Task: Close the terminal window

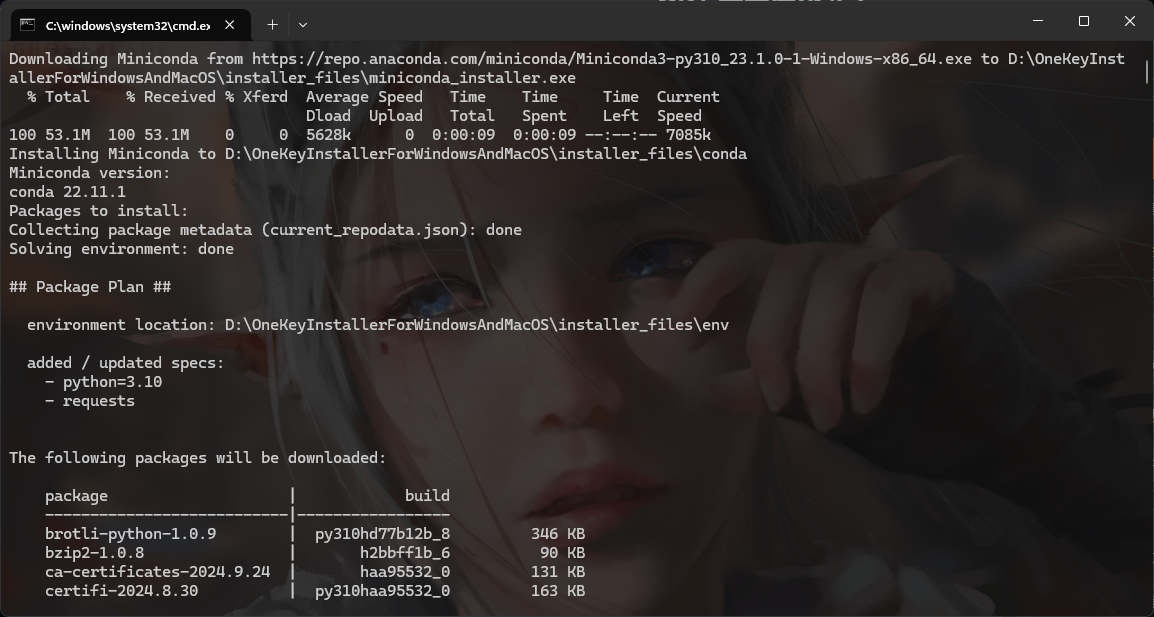Action: click(x=1130, y=21)
